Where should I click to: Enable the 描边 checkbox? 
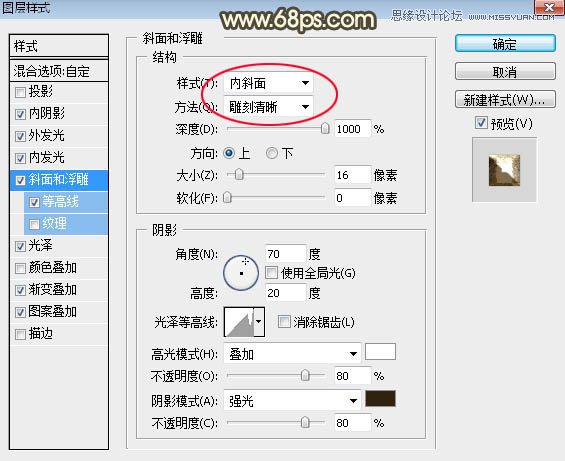pyautogui.click(x=20, y=334)
